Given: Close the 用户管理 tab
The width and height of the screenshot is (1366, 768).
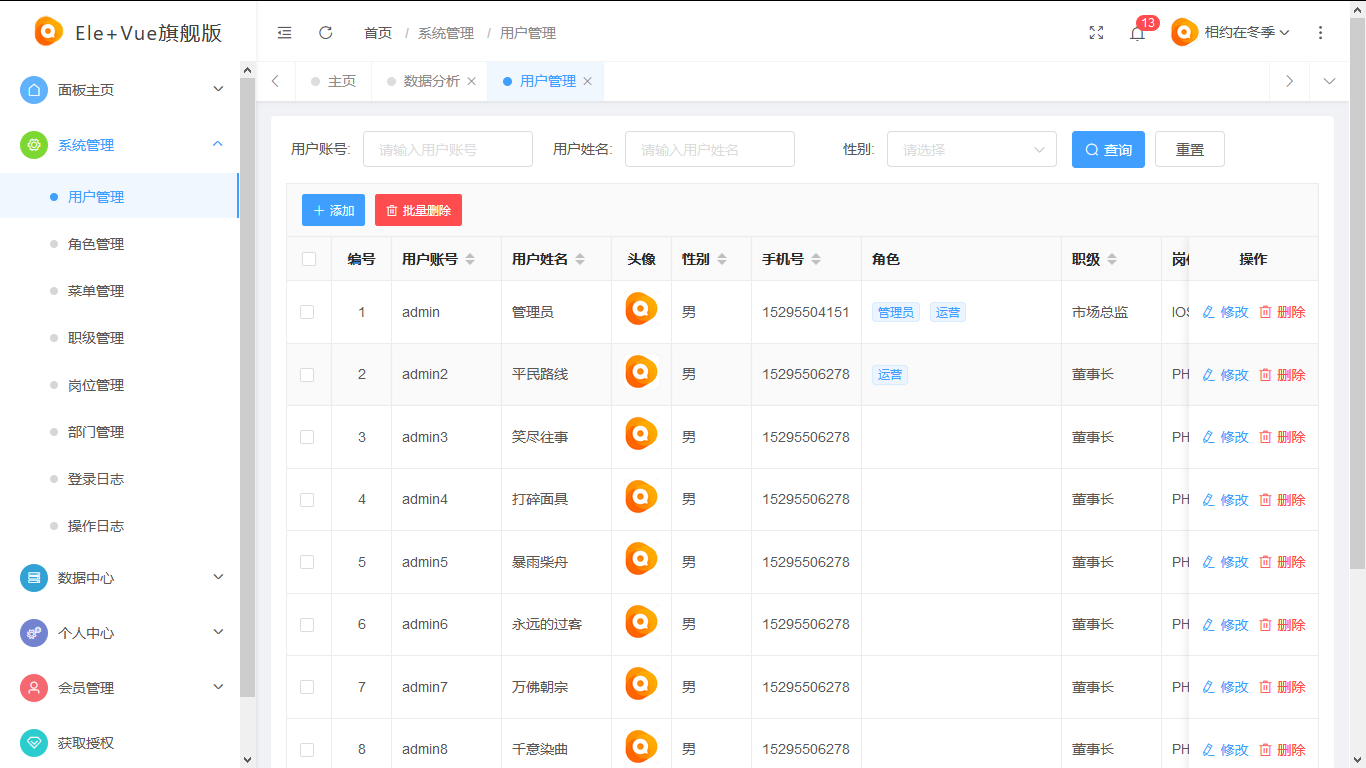Looking at the screenshot, I should point(588,81).
